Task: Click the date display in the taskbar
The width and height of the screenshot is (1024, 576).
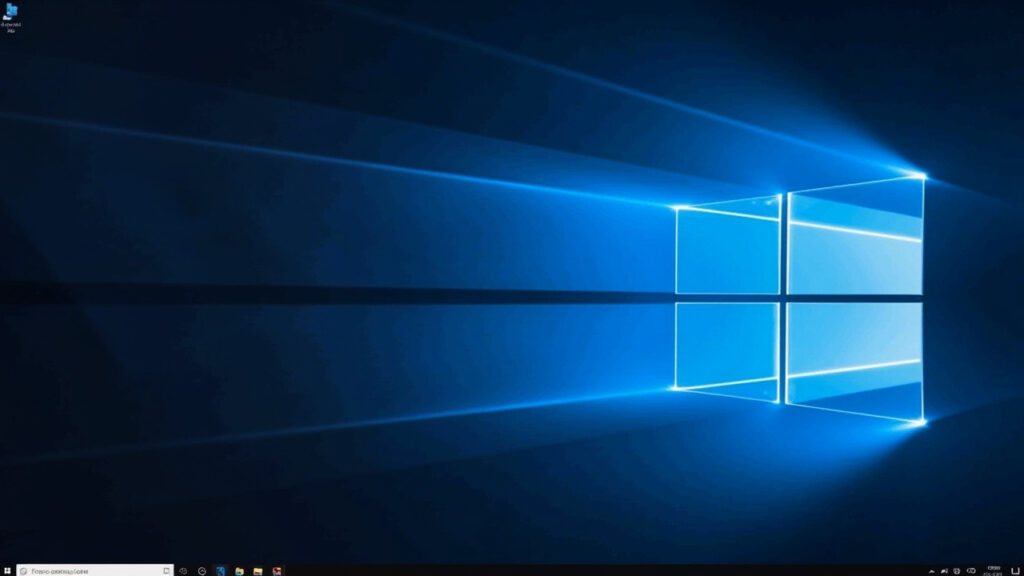Action: point(994,572)
